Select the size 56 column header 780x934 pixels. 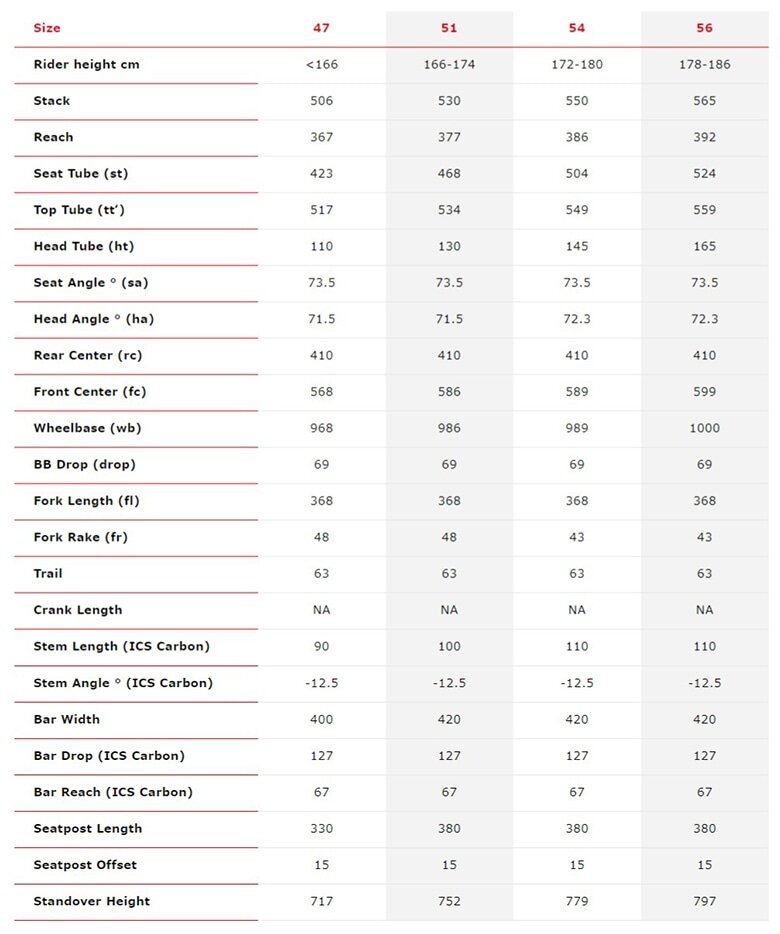(705, 28)
